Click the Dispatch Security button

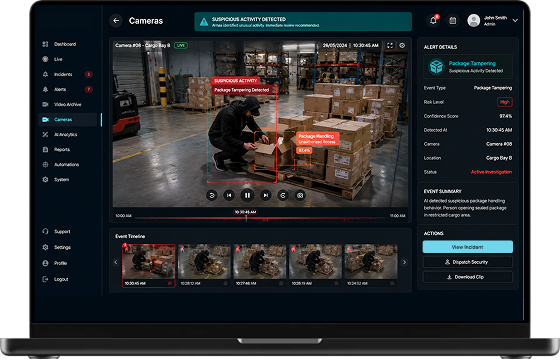click(x=468, y=262)
